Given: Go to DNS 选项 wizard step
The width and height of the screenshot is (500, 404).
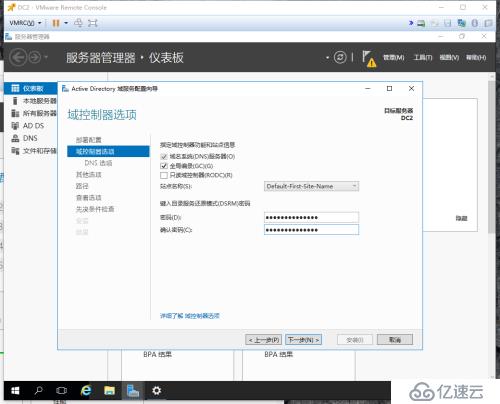Looking at the screenshot, I should [x=98, y=163].
